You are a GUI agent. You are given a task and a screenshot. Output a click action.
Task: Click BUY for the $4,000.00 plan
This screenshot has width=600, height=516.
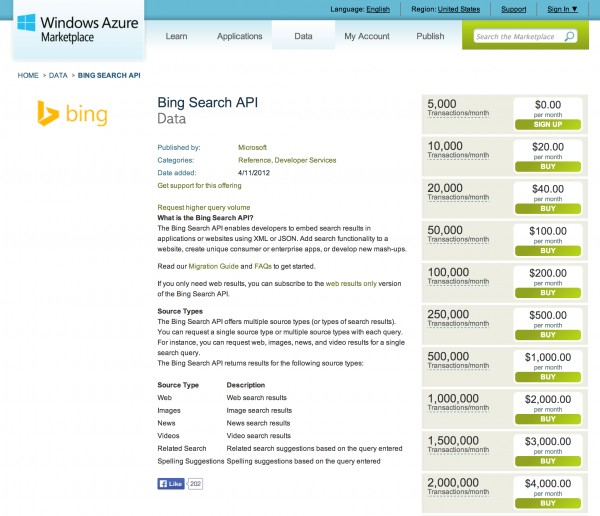pyautogui.click(x=548, y=503)
